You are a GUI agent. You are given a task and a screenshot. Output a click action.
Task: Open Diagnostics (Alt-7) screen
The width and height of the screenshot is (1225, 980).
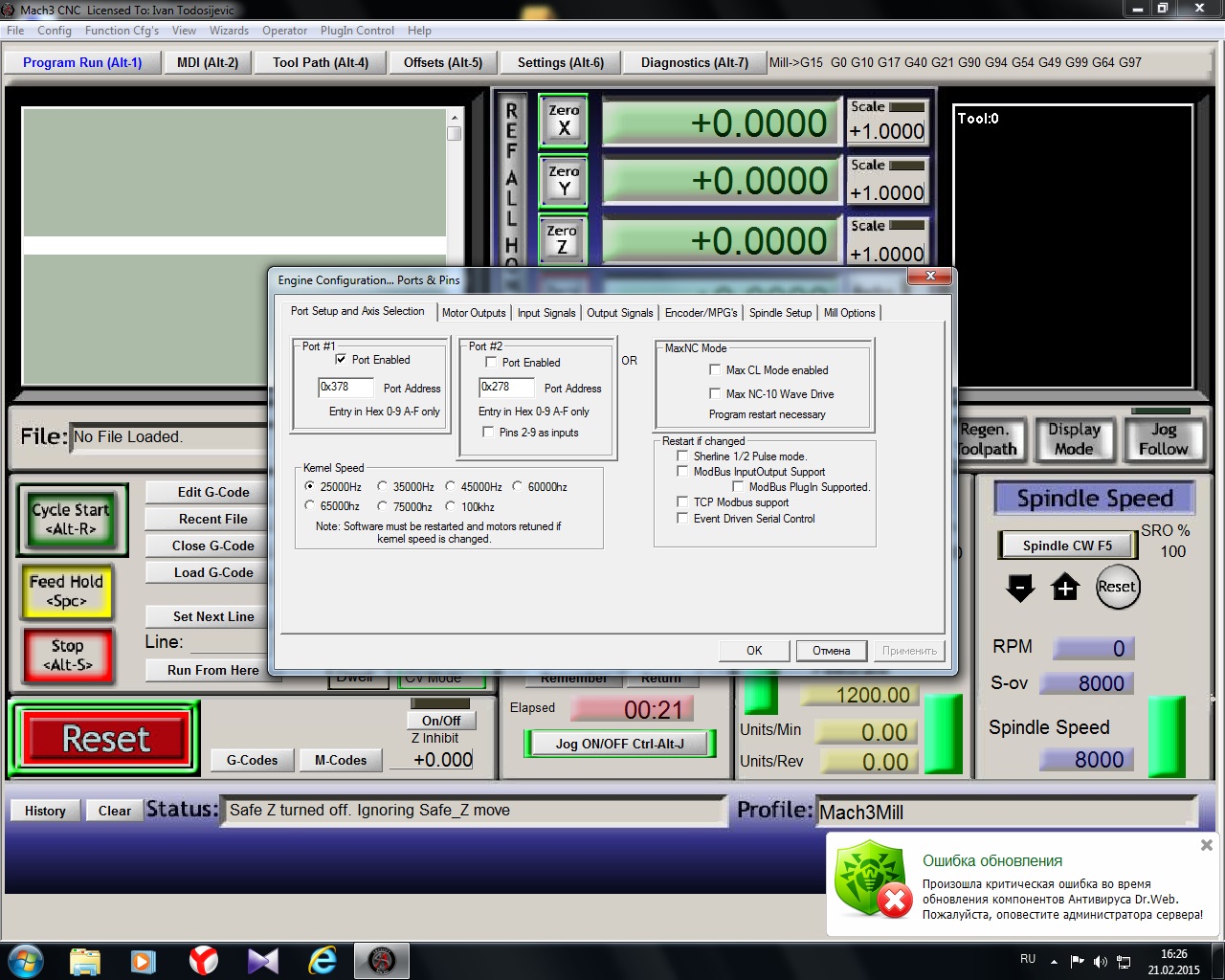click(x=695, y=62)
